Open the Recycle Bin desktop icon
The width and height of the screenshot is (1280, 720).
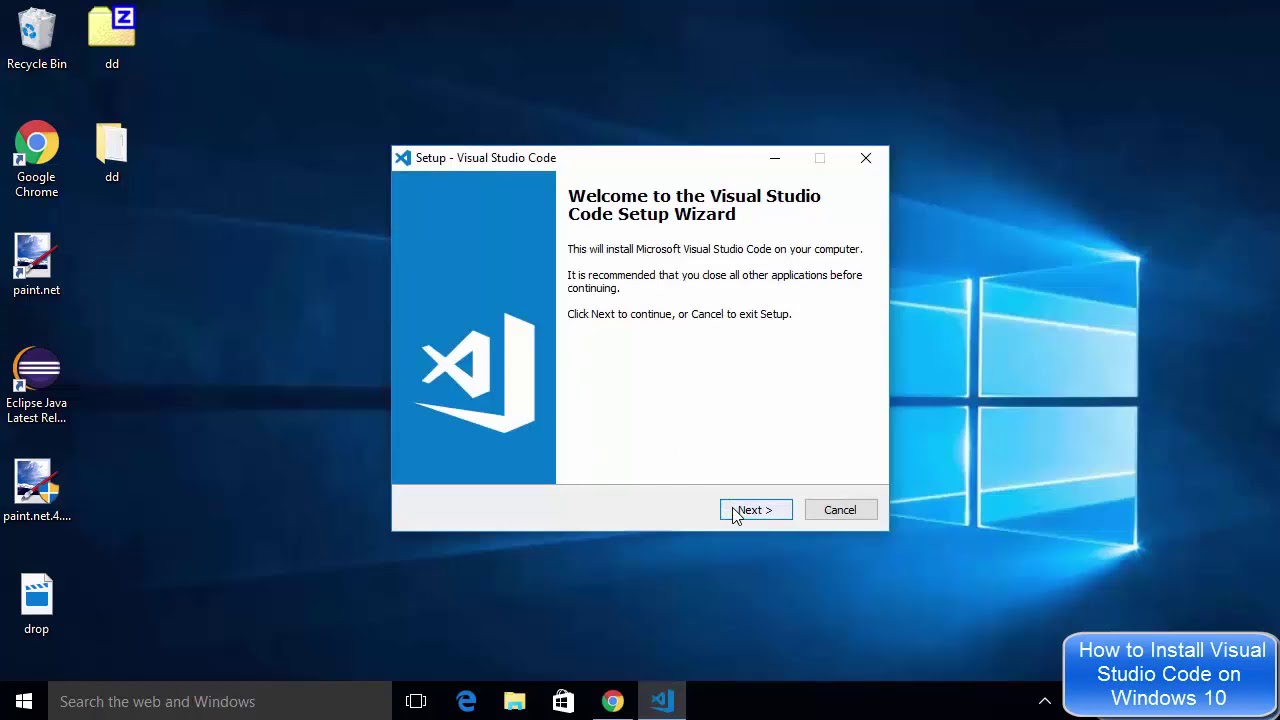tap(37, 40)
